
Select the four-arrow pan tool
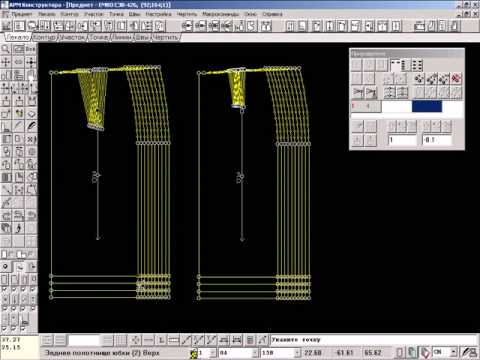[x=6, y=62]
